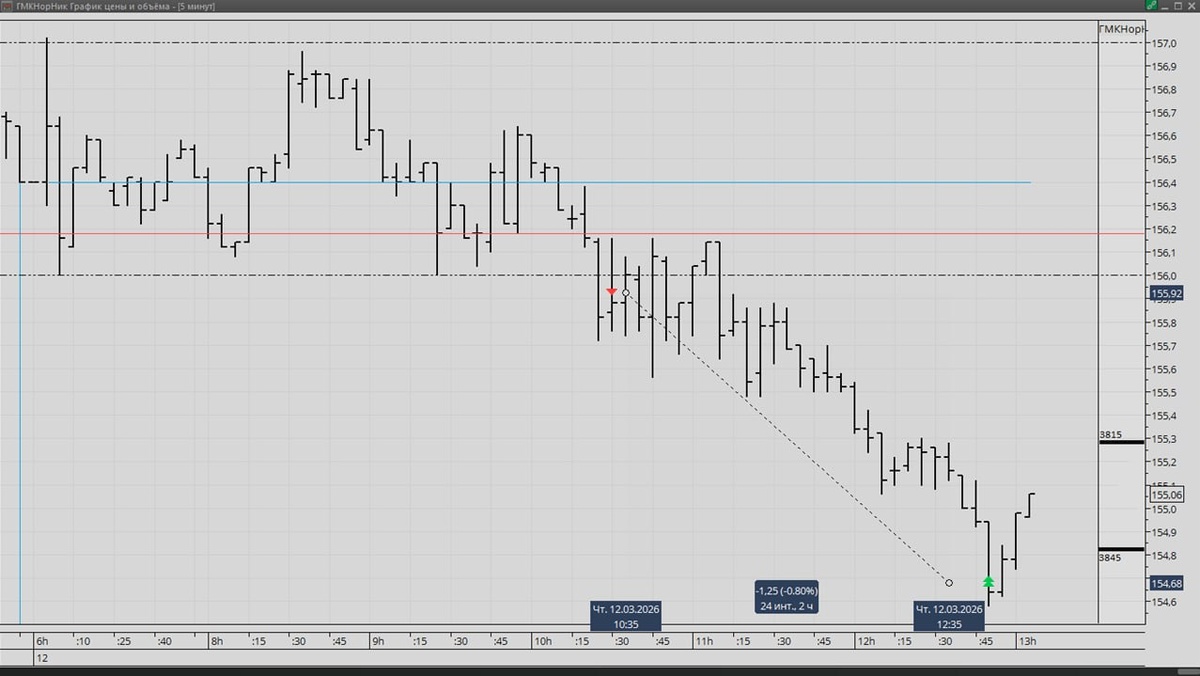
Task: Grab the ruler start handle near 10:35
Action: click(626, 293)
